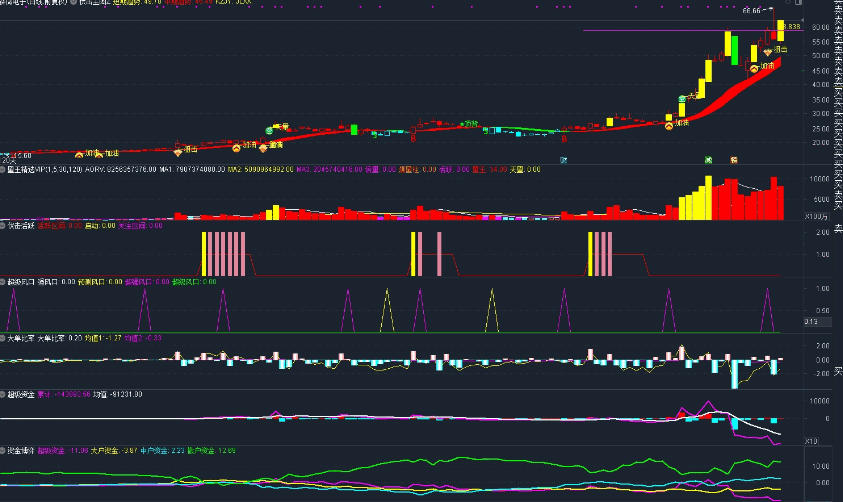Select the 超级风口 indicator title

click(x=21, y=282)
